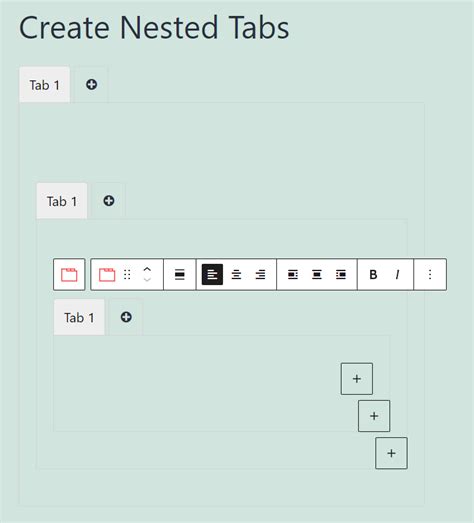Viewport: 474px width, 523px height.
Task: Set tab title alignment right icon
Action: pyautogui.click(x=341, y=275)
